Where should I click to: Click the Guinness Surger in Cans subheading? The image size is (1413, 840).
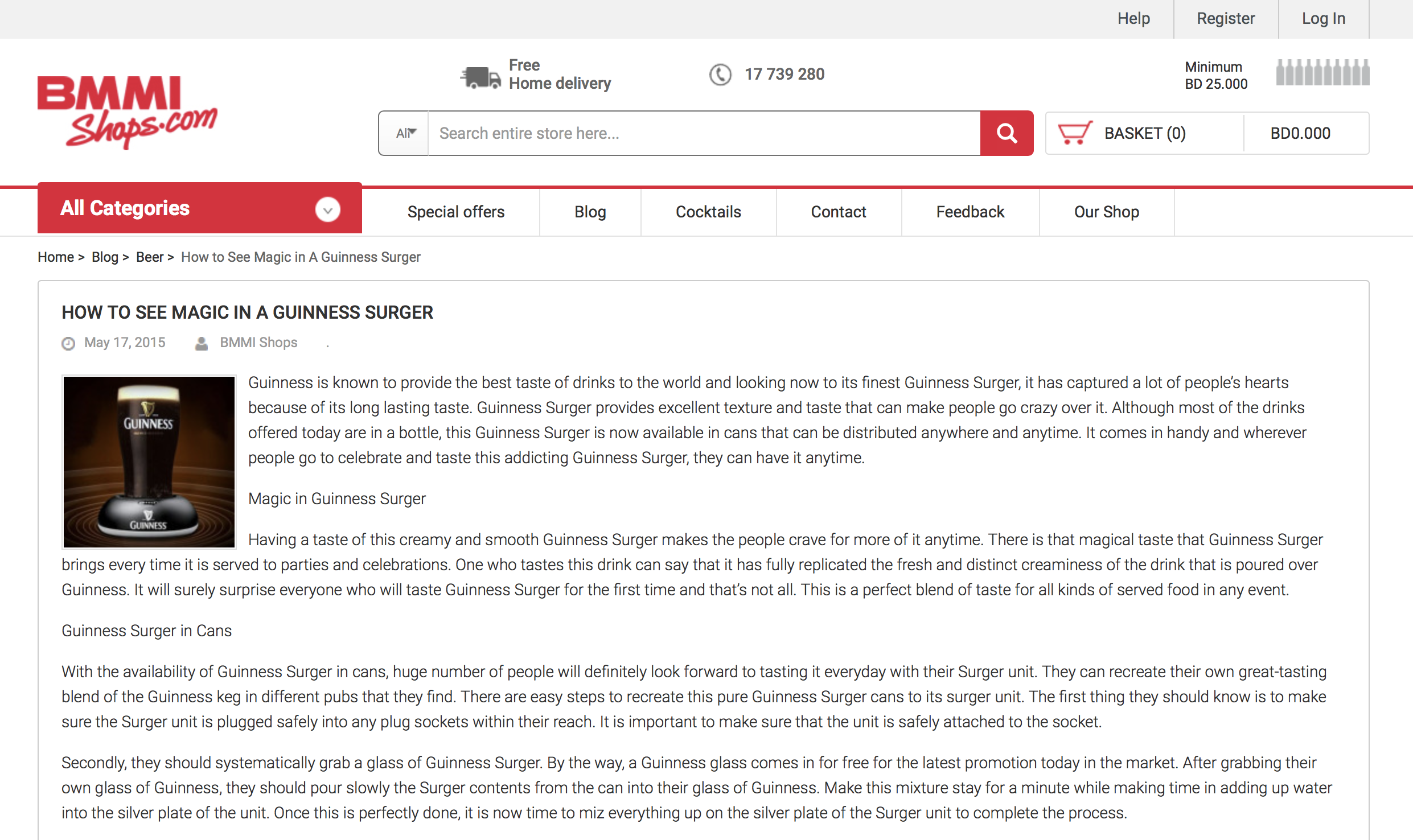tap(146, 631)
